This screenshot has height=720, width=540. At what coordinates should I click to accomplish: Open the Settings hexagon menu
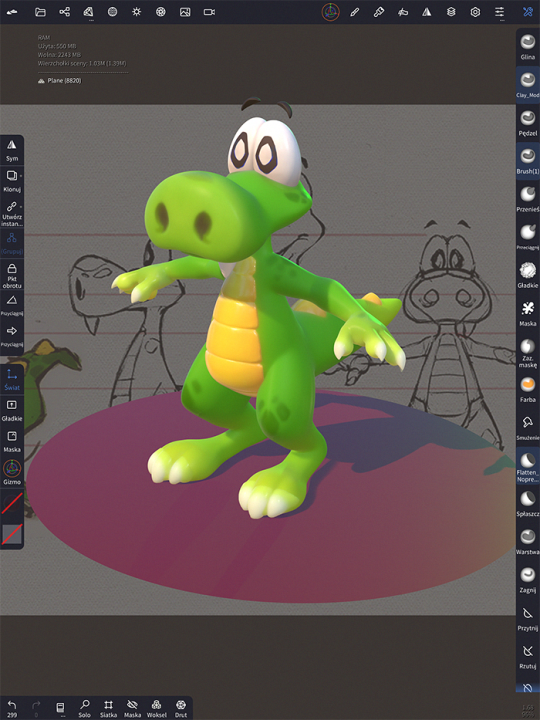[475, 12]
